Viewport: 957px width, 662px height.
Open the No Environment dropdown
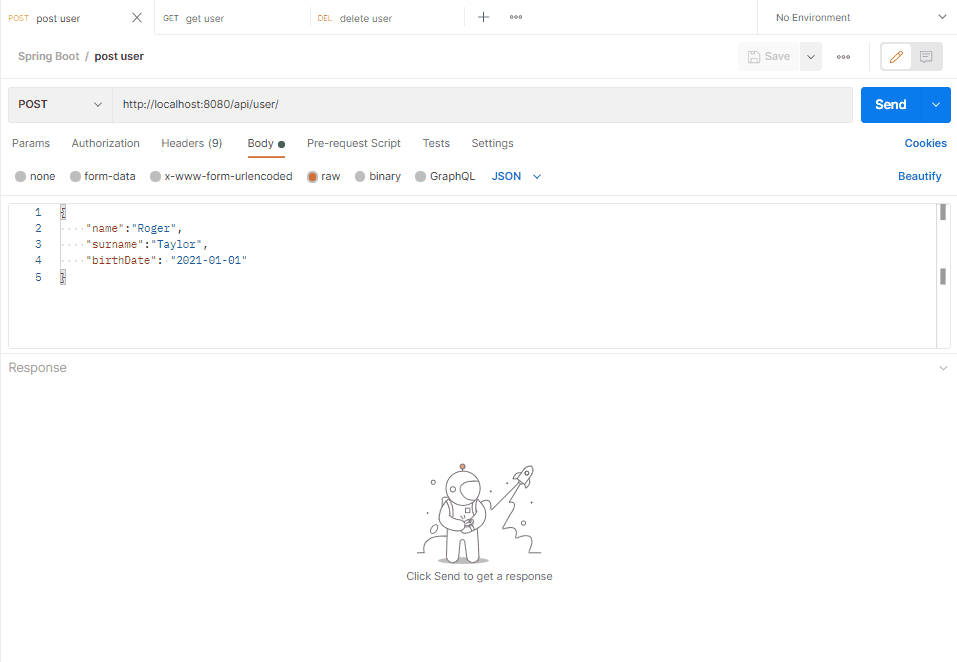855,17
